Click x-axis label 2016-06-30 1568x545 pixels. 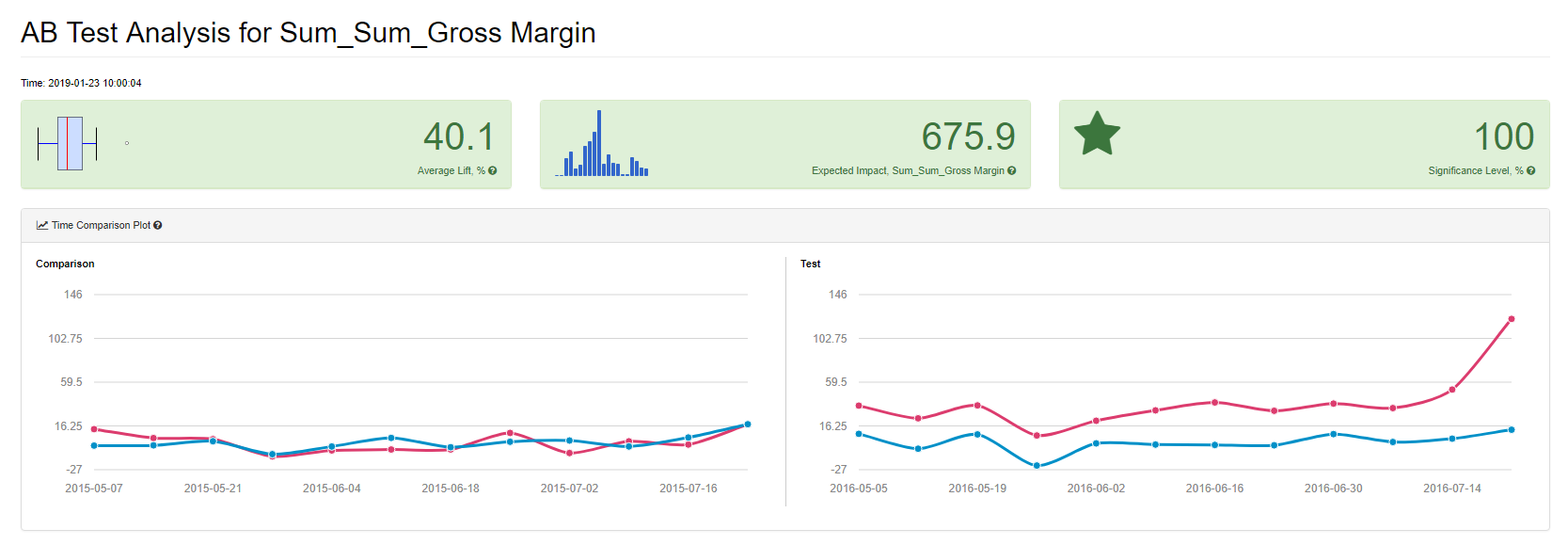[x=1334, y=489]
